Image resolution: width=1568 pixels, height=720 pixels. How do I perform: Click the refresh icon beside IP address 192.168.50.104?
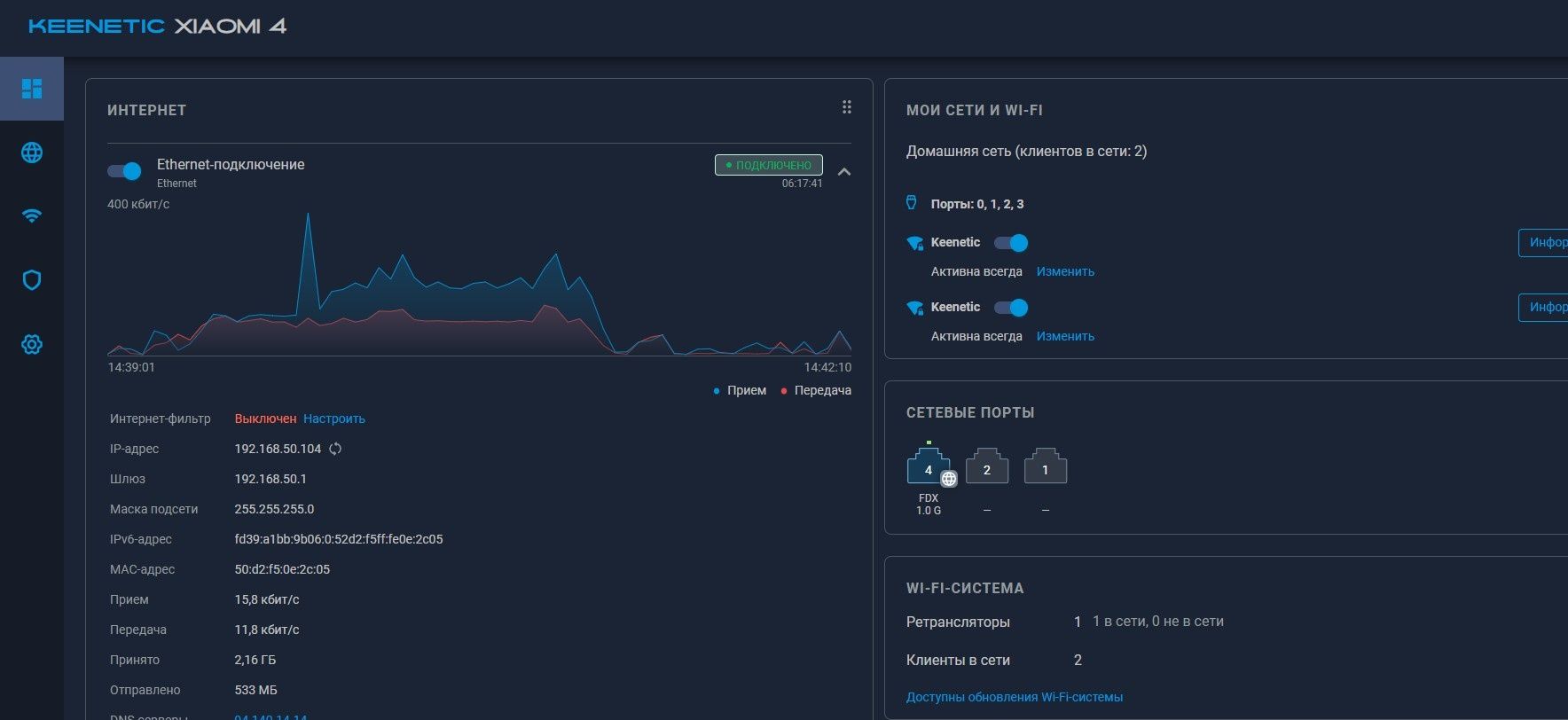pyautogui.click(x=335, y=449)
